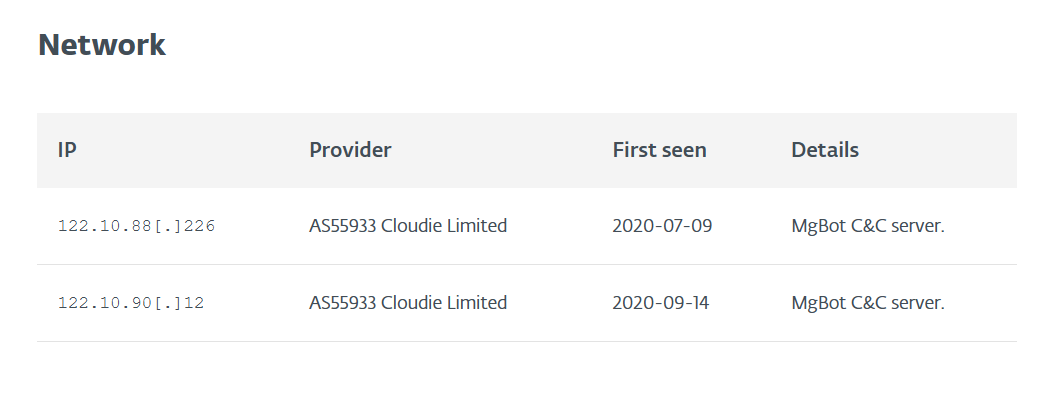This screenshot has width=1062, height=406.
Task: Click AS55933 Cloudie Limited in first row
Action: [x=408, y=226]
